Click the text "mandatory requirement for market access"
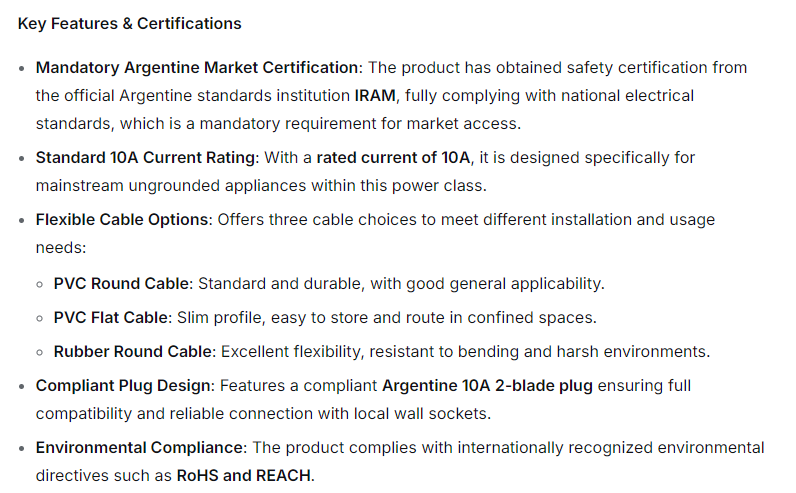Screen dimensions: 796x493 pyautogui.click(x=378, y=124)
